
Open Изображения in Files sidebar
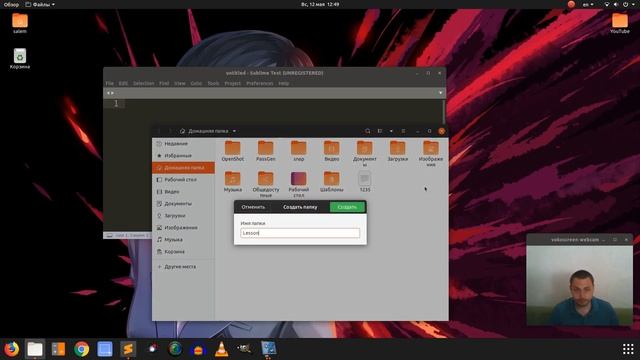183,228
